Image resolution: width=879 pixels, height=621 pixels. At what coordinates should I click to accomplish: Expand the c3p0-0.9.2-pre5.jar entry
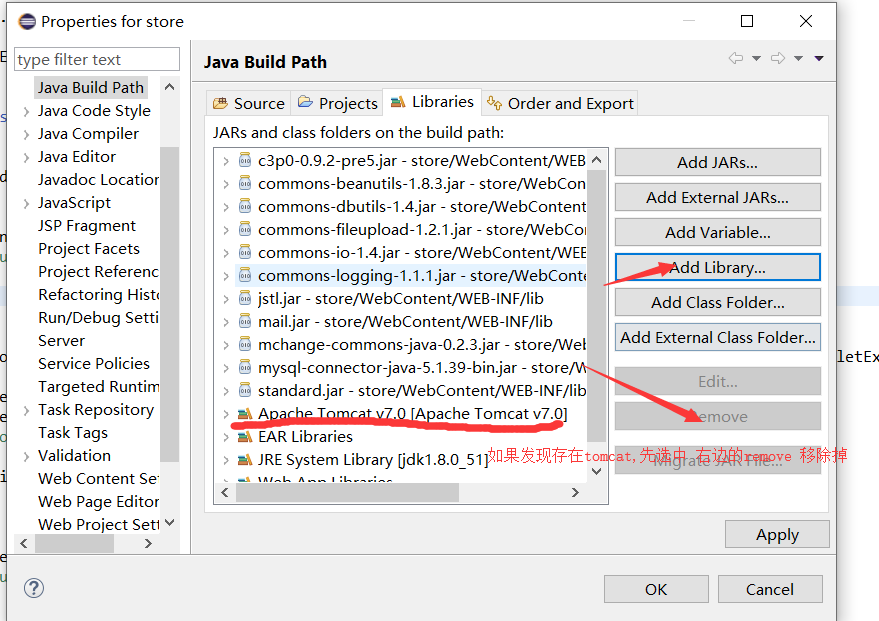pyautogui.click(x=226, y=159)
